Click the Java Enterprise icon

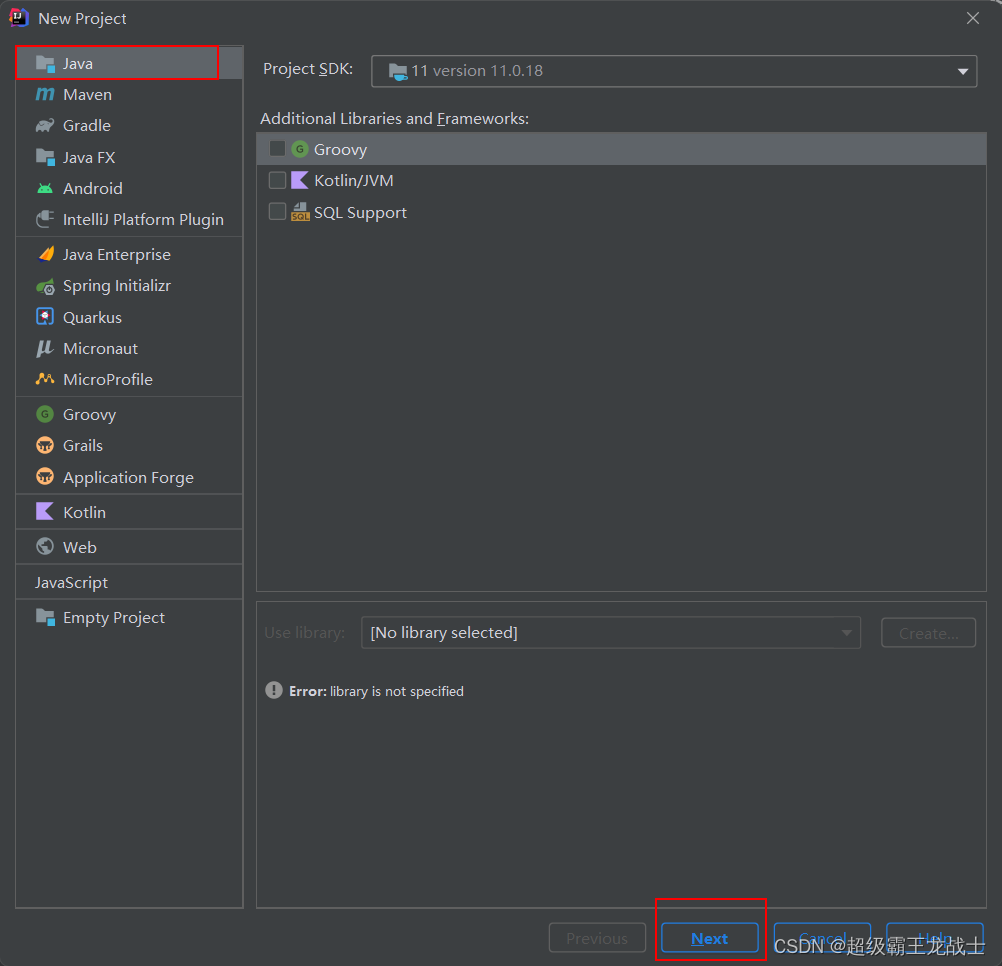click(46, 254)
